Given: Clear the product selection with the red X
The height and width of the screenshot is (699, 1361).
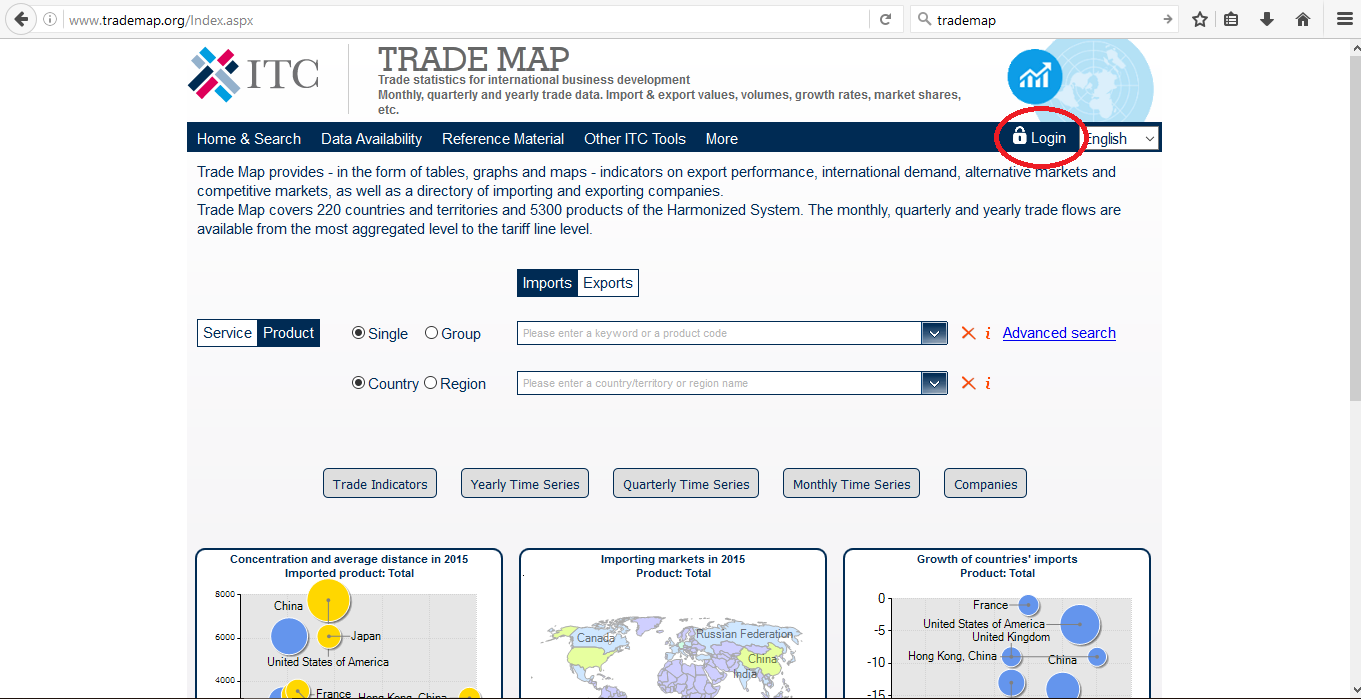Looking at the screenshot, I should tap(967, 333).
